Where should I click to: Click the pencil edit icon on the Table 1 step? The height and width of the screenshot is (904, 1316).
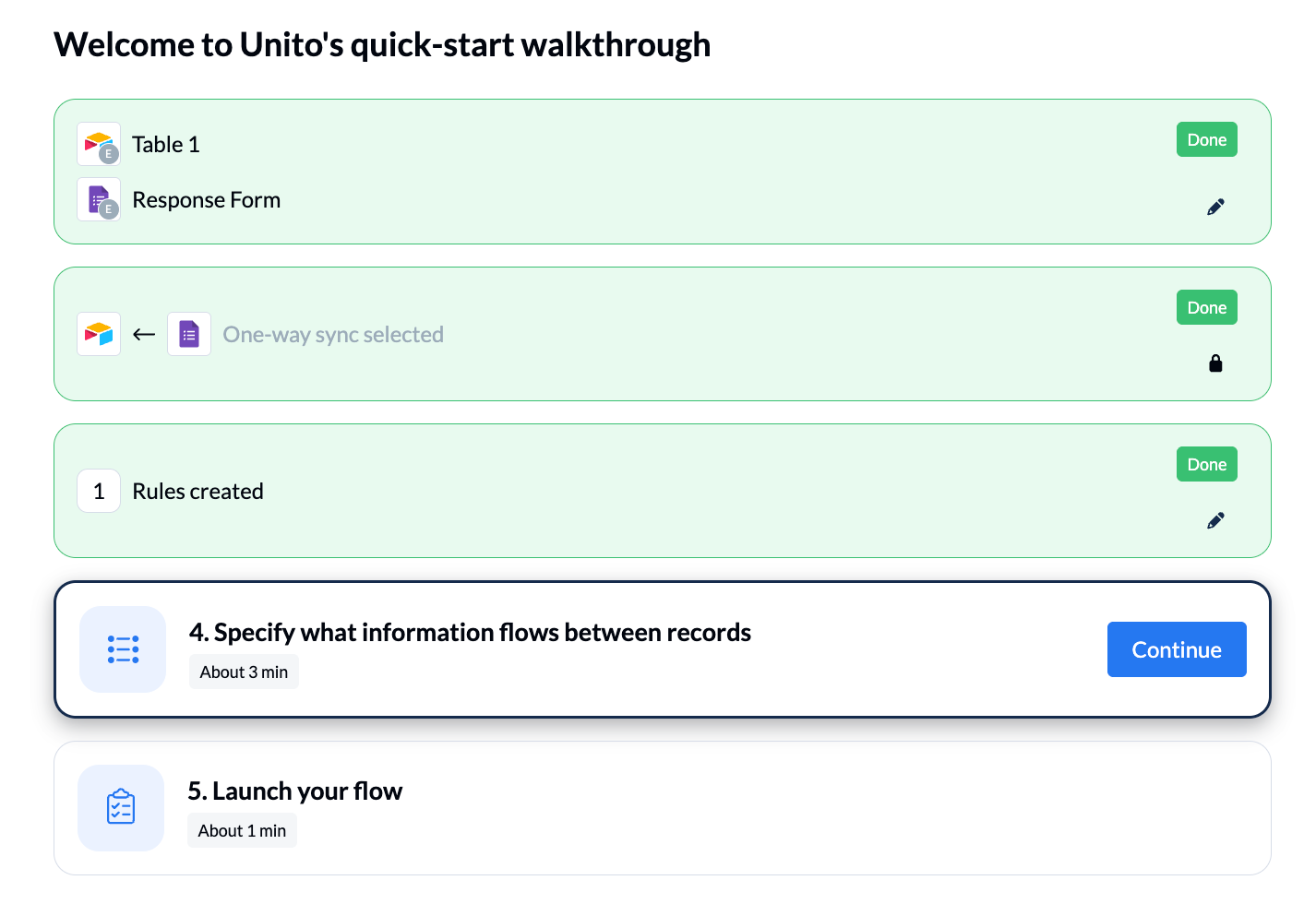pos(1215,206)
